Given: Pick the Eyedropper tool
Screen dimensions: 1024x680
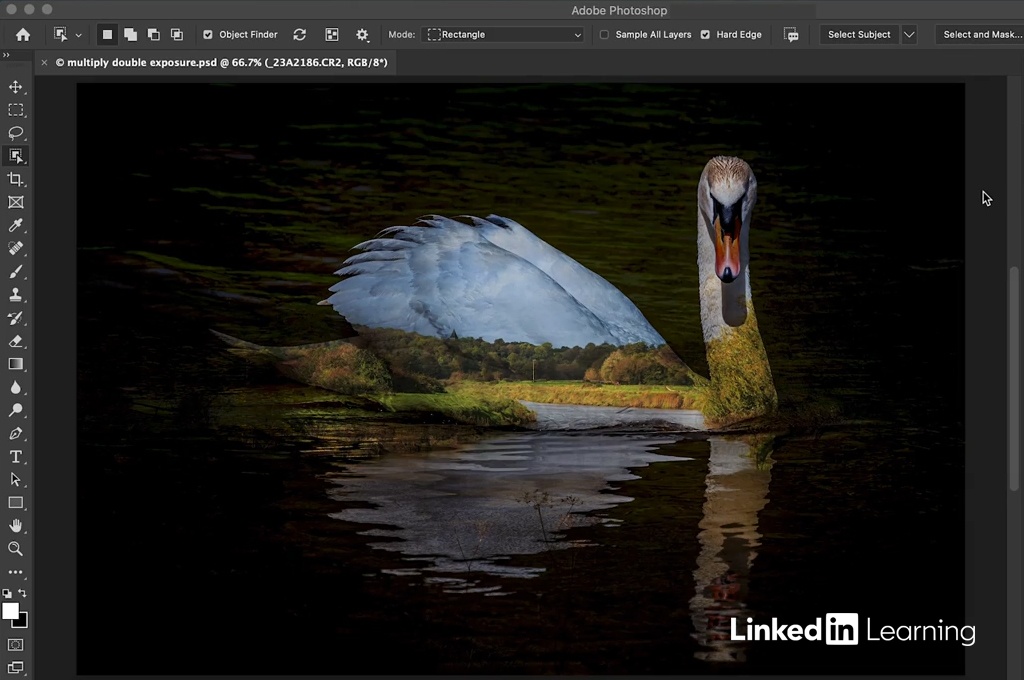Looking at the screenshot, I should (16, 225).
